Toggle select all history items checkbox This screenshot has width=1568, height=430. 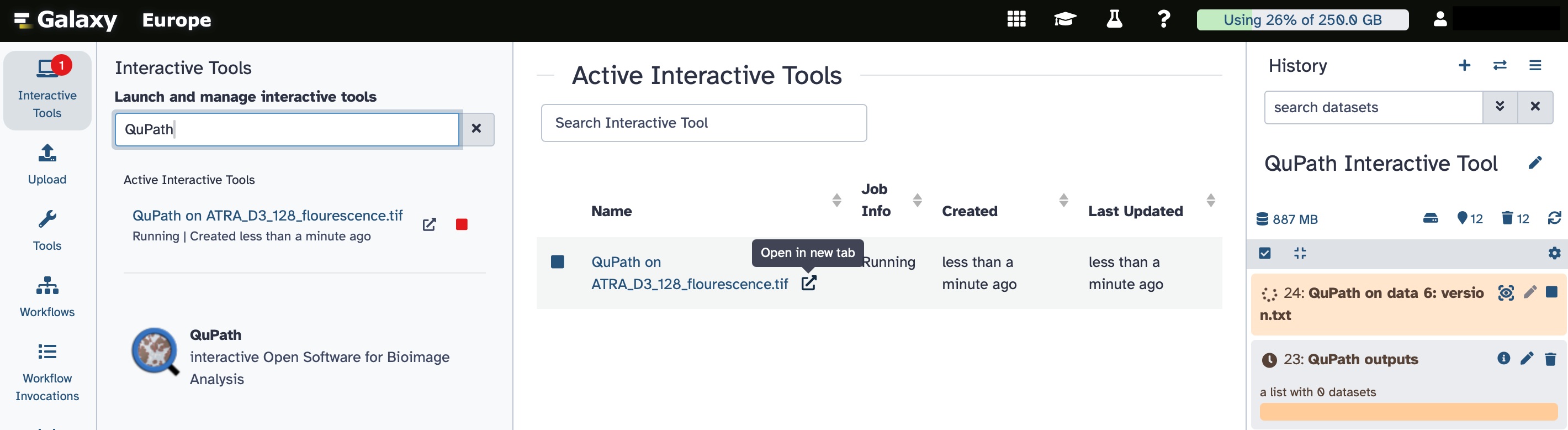1265,253
